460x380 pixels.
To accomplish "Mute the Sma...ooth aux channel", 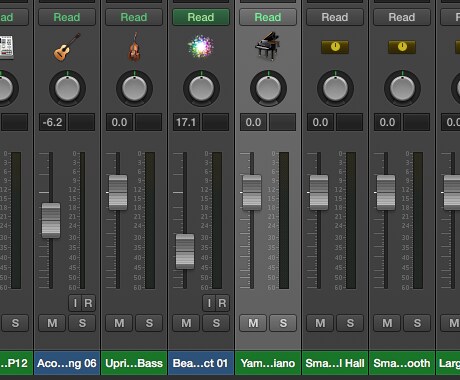I will [387, 323].
